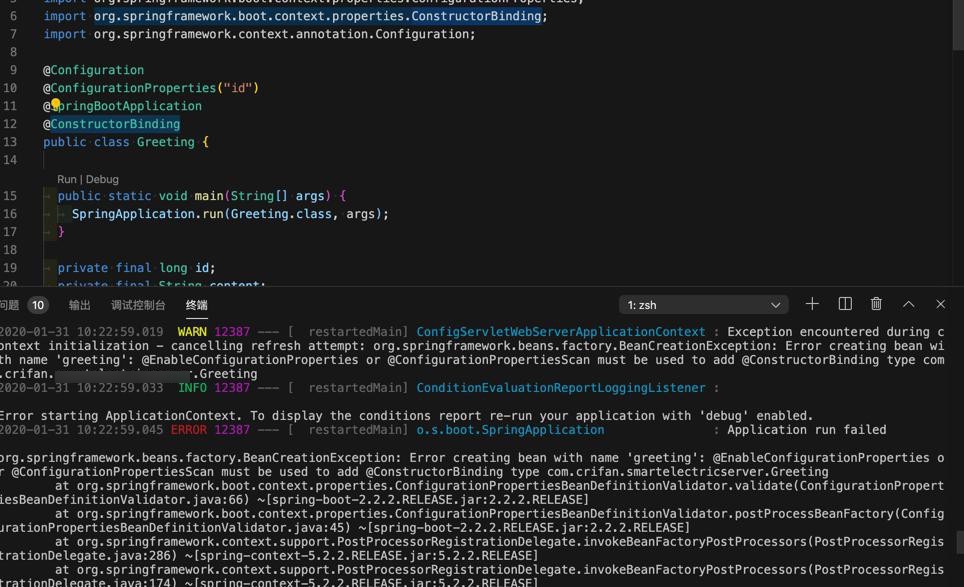Click the ERROR log level label
The image size is (964, 587).
[x=189, y=430]
